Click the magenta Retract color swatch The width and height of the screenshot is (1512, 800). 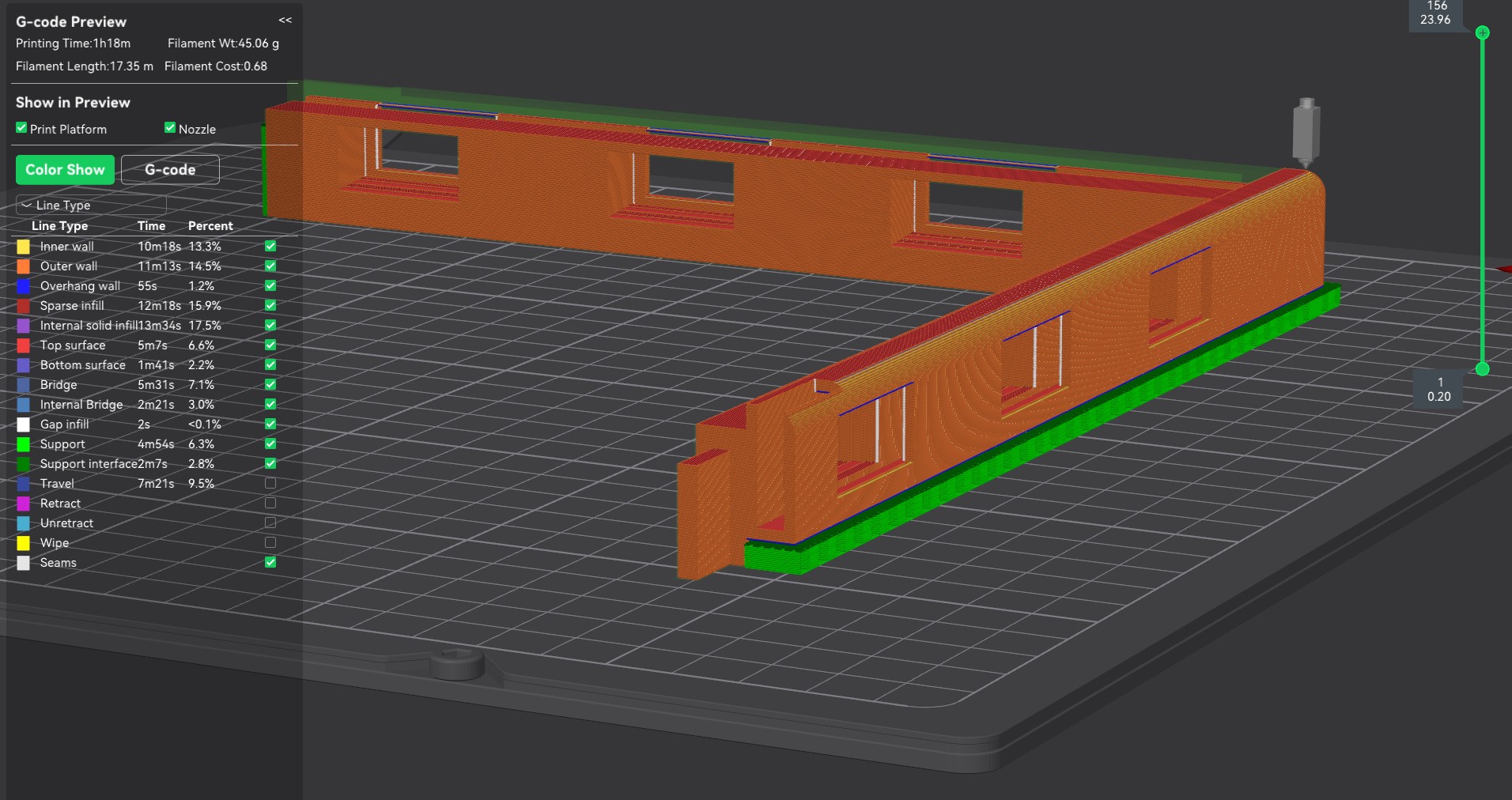pyautogui.click(x=24, y=504)
